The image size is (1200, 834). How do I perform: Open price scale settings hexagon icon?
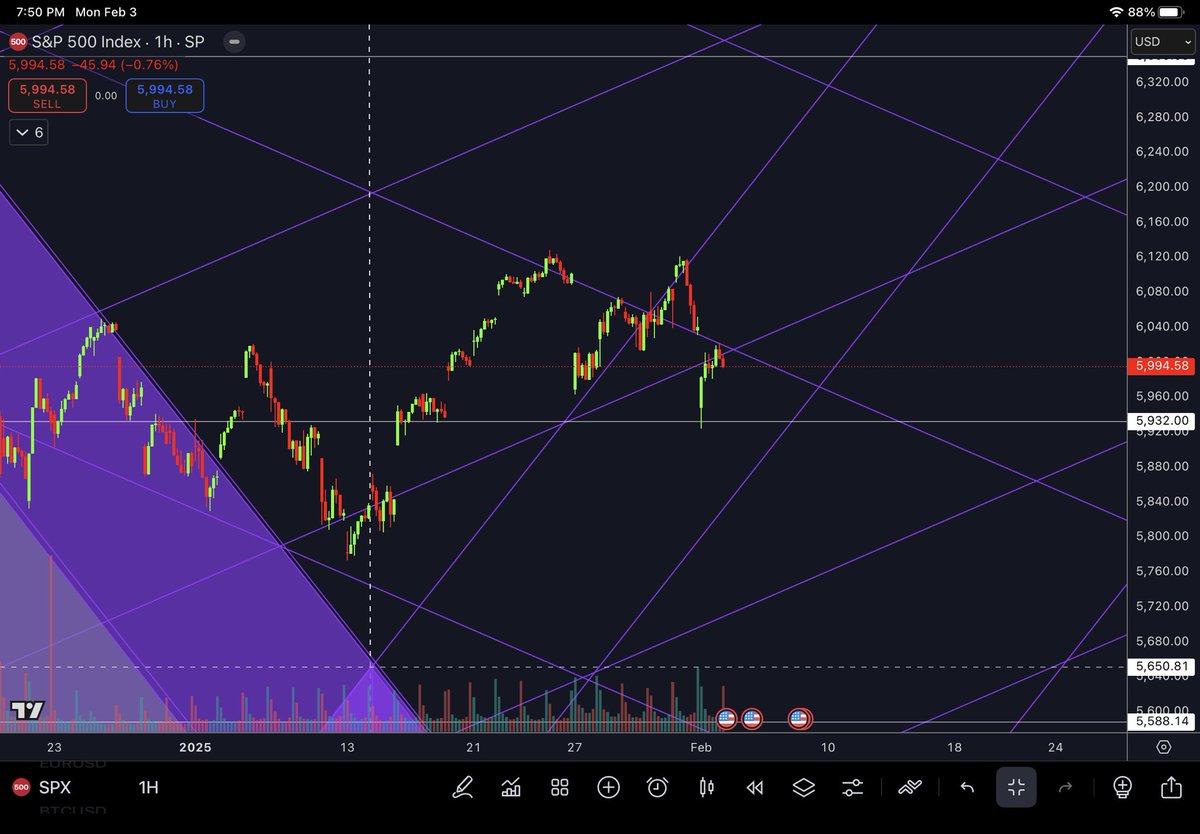[1164, 747]
